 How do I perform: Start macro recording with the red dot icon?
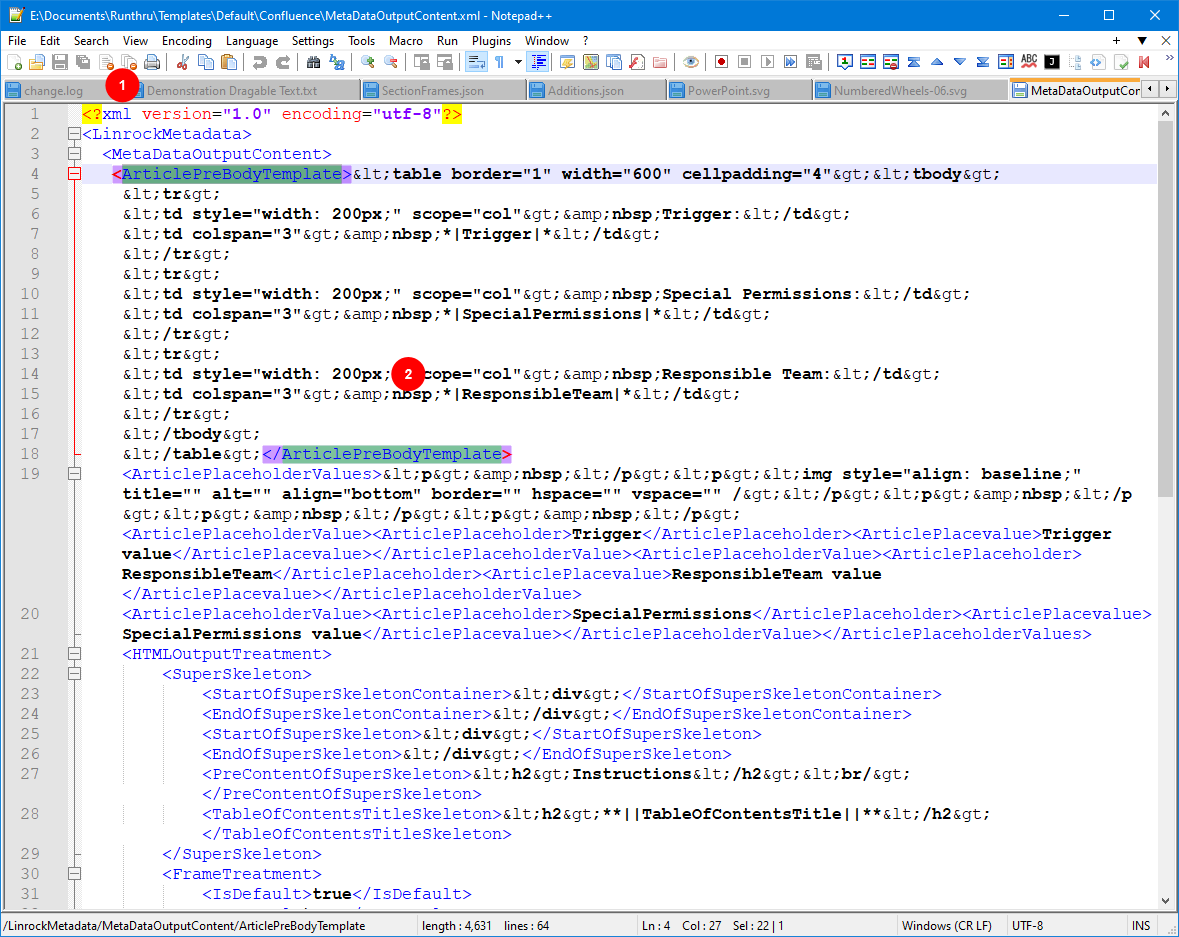[x=721, y=62]
